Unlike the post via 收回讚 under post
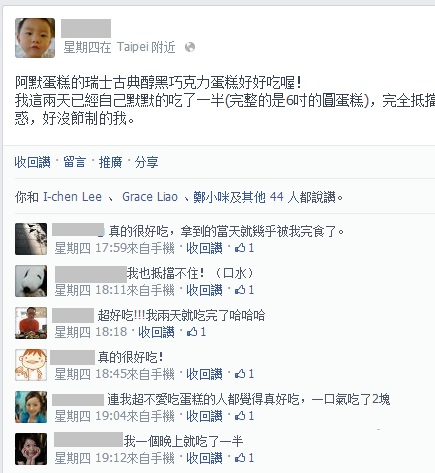The image size is (435, 473). [x=32, y=162]
